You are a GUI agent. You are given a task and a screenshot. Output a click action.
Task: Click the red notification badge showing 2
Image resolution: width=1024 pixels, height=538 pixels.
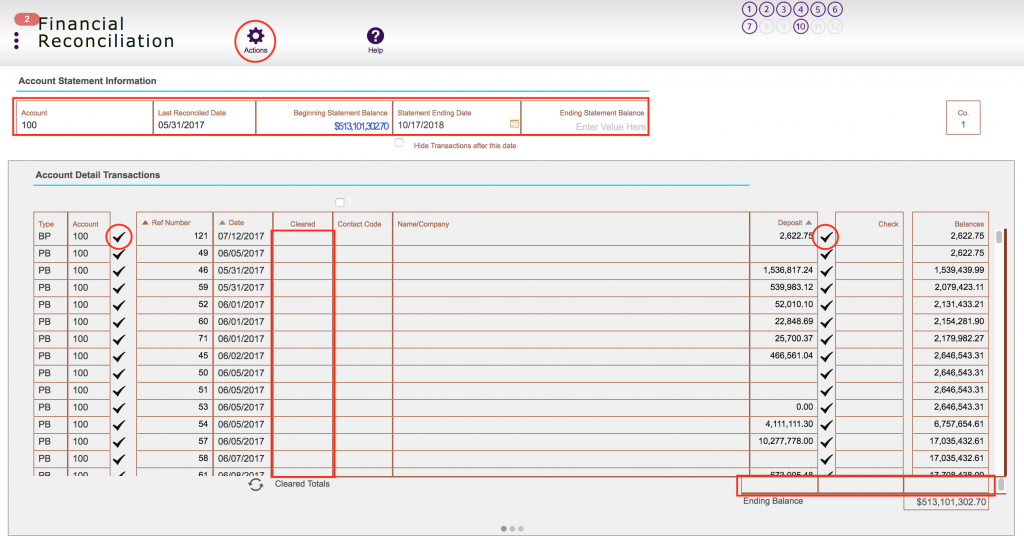(27, 20)
